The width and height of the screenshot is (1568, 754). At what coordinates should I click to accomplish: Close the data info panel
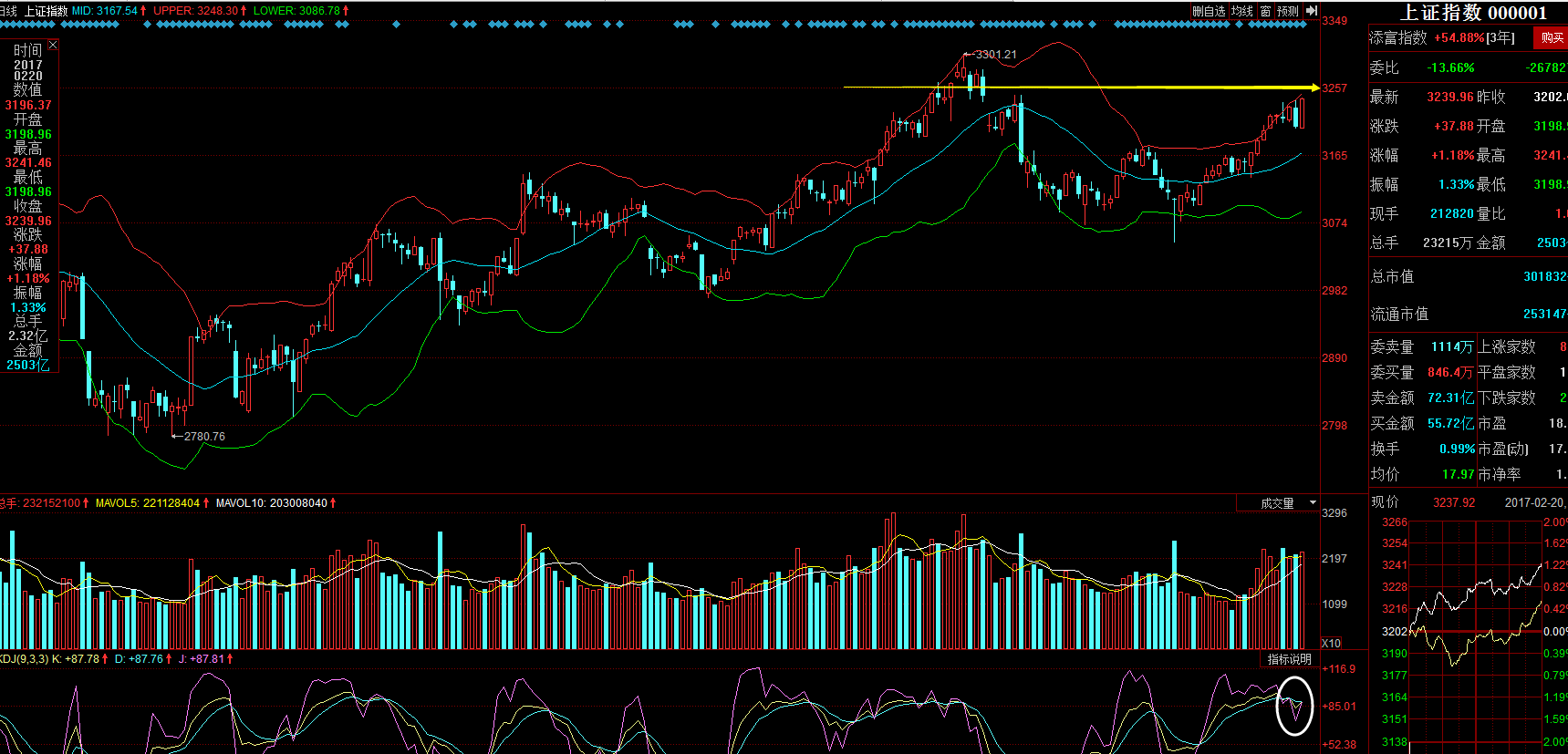pos(53,45)
